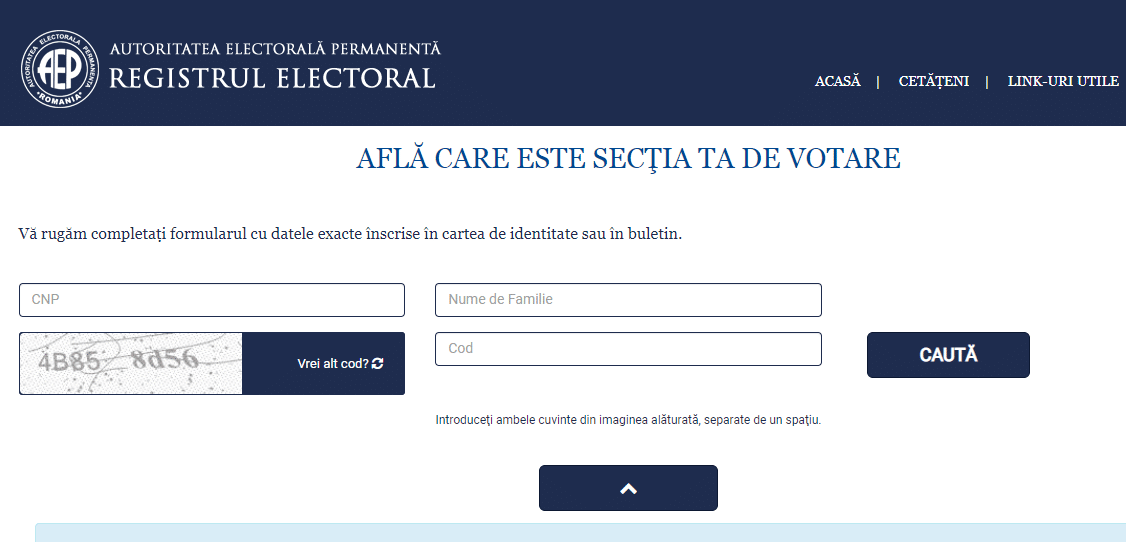
Task: Select the AUTORITATEA ELECTORALĂ PERMANENTĂ header text
Action: pyautogui.click(x=275, y=49)
